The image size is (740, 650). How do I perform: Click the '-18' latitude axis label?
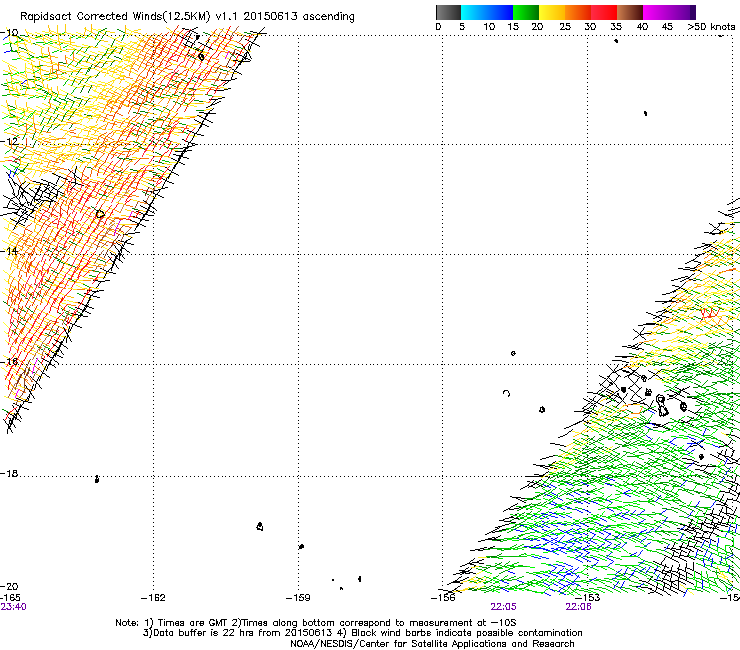pos(9,473)
